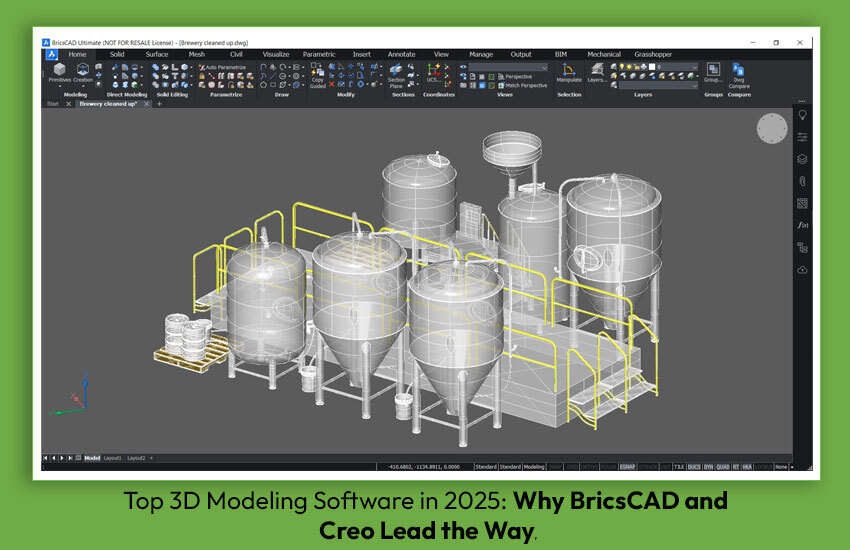Open the Visualize ribbon tab
The width and height of the screenshot is (850, 550).
pyautogui.click(x=275, y=54)
